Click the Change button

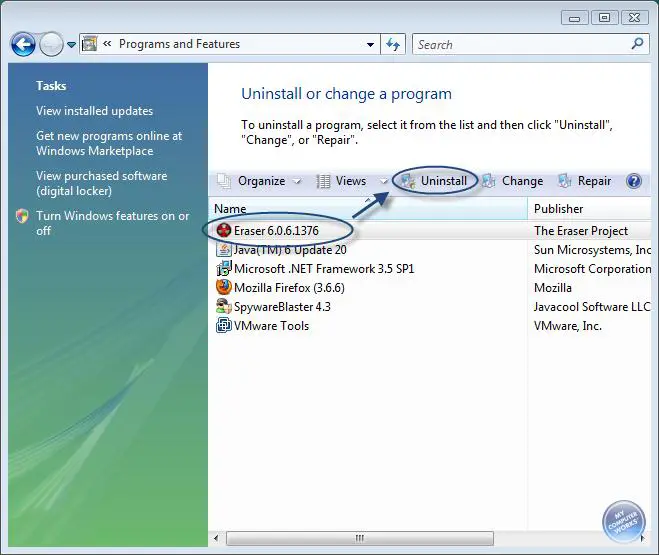coord(522,181)
